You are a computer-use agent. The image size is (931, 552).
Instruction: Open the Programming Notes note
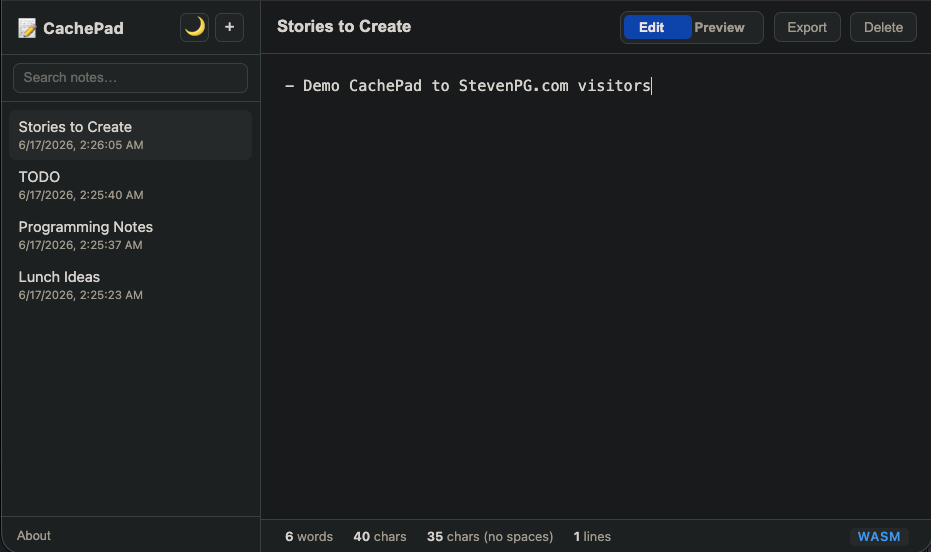tap(130, 235)
